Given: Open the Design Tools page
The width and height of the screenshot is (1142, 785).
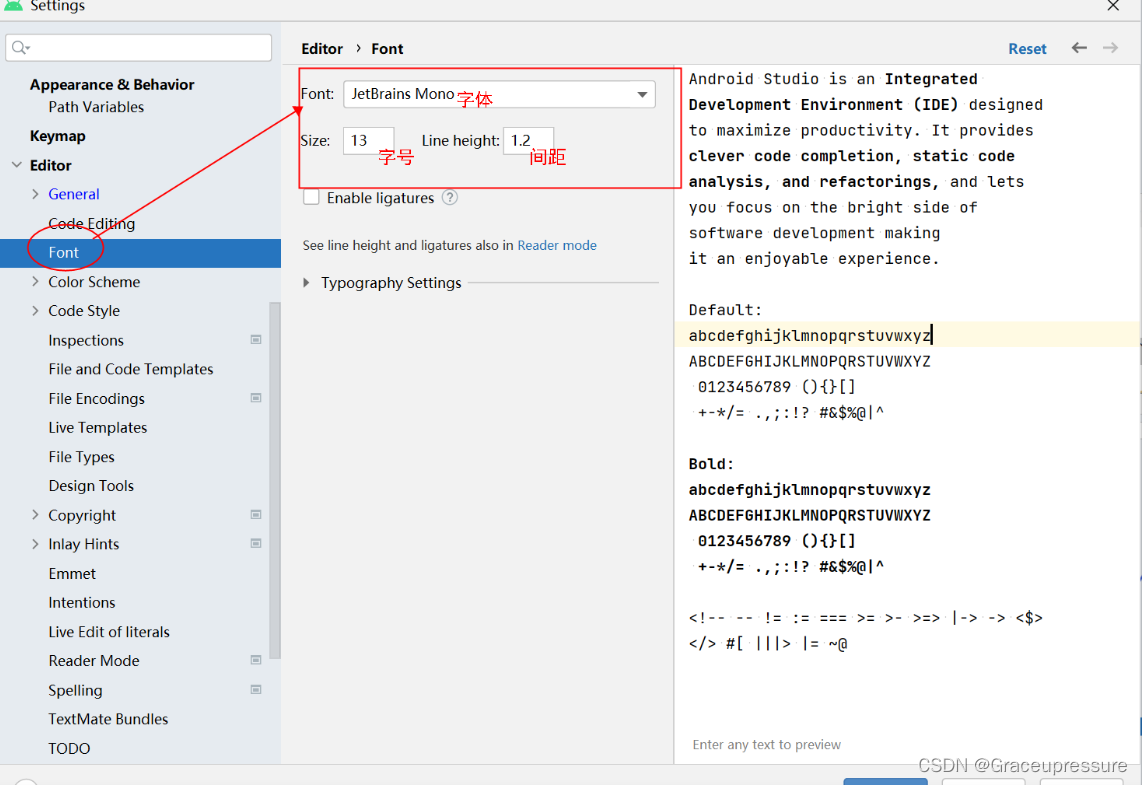Looking at the screenshot, I should (x=91, y=486).
